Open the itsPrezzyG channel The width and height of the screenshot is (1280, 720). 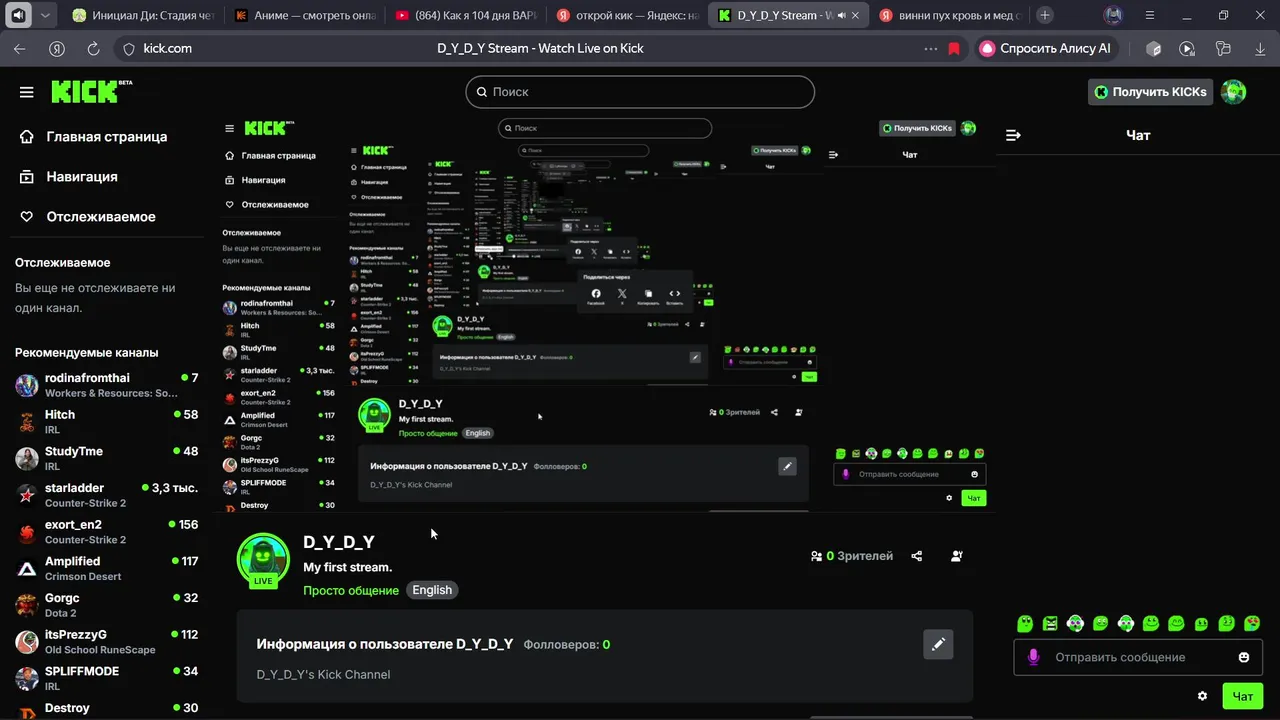tap(106, 642)
